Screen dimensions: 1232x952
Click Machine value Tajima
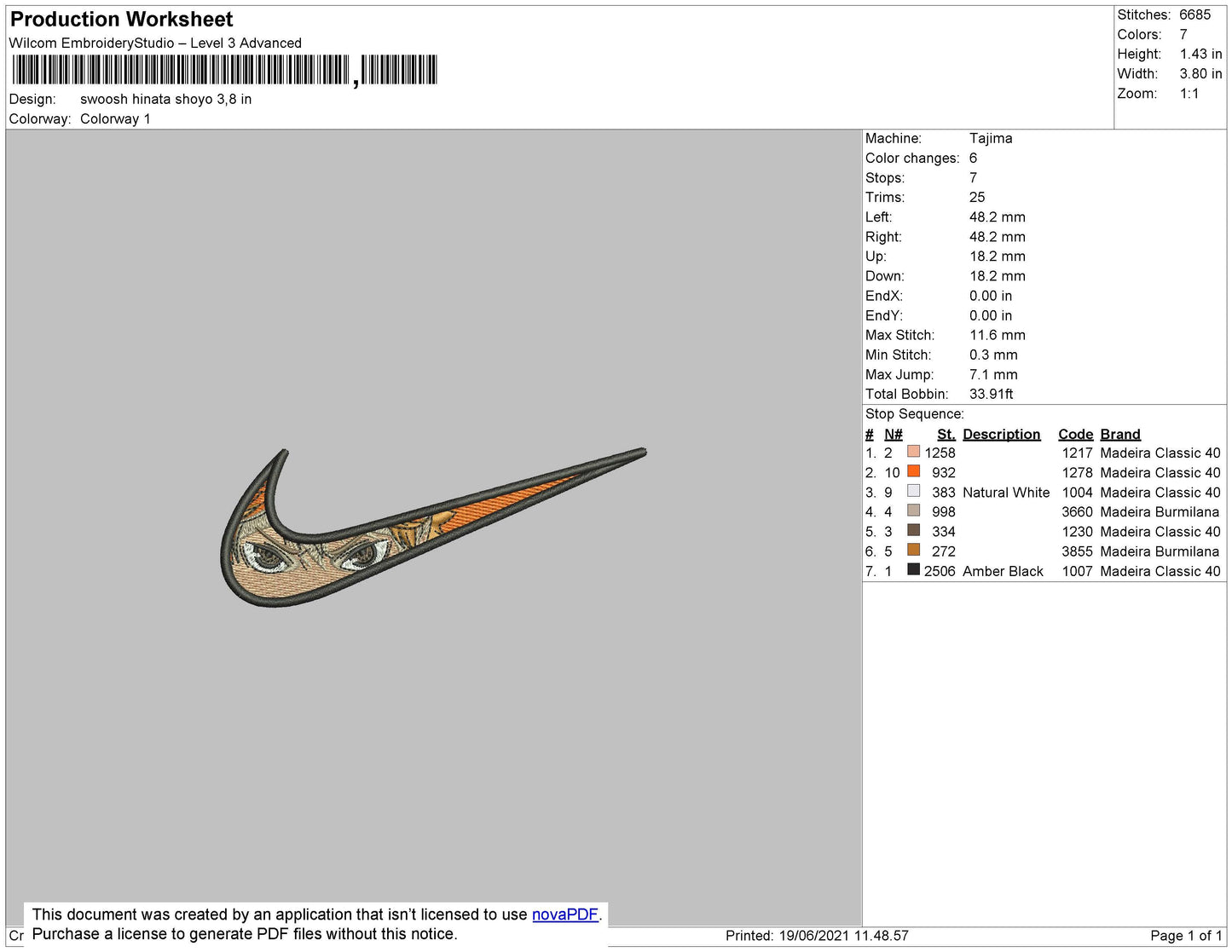991,138
